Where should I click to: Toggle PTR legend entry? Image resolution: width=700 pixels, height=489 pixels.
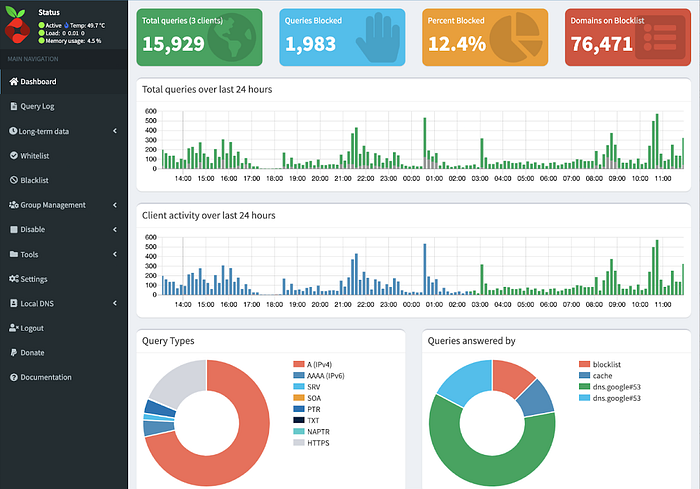[x=307, y=409]
